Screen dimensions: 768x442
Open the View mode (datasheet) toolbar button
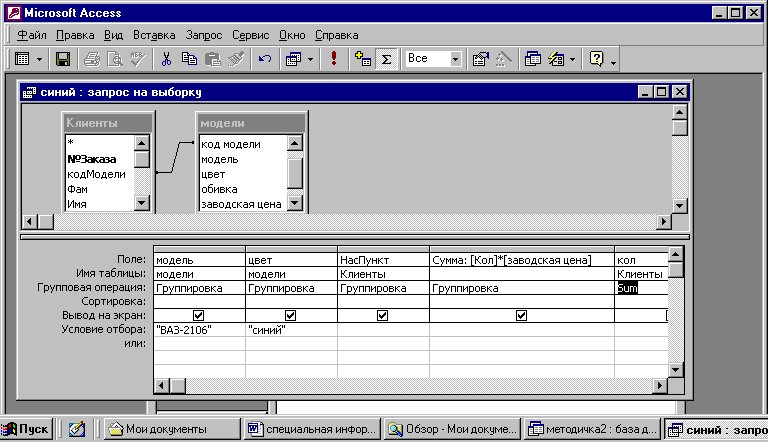click(x=22, y=59)
